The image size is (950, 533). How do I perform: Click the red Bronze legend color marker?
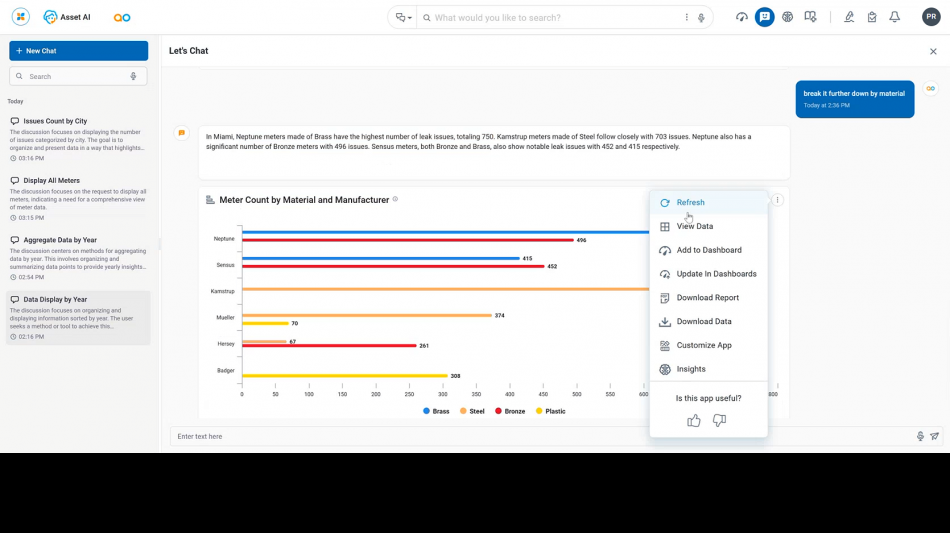tap(499, 411)
